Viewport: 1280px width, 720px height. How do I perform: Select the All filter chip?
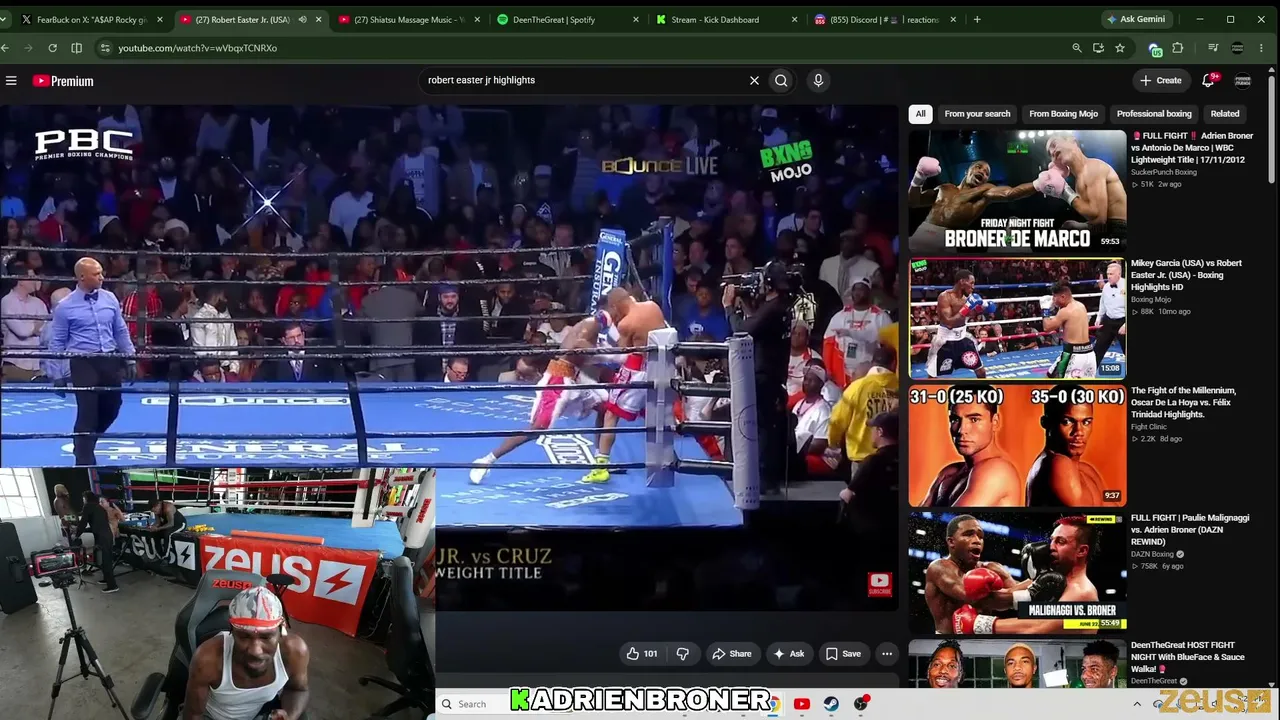coord(920,114)
